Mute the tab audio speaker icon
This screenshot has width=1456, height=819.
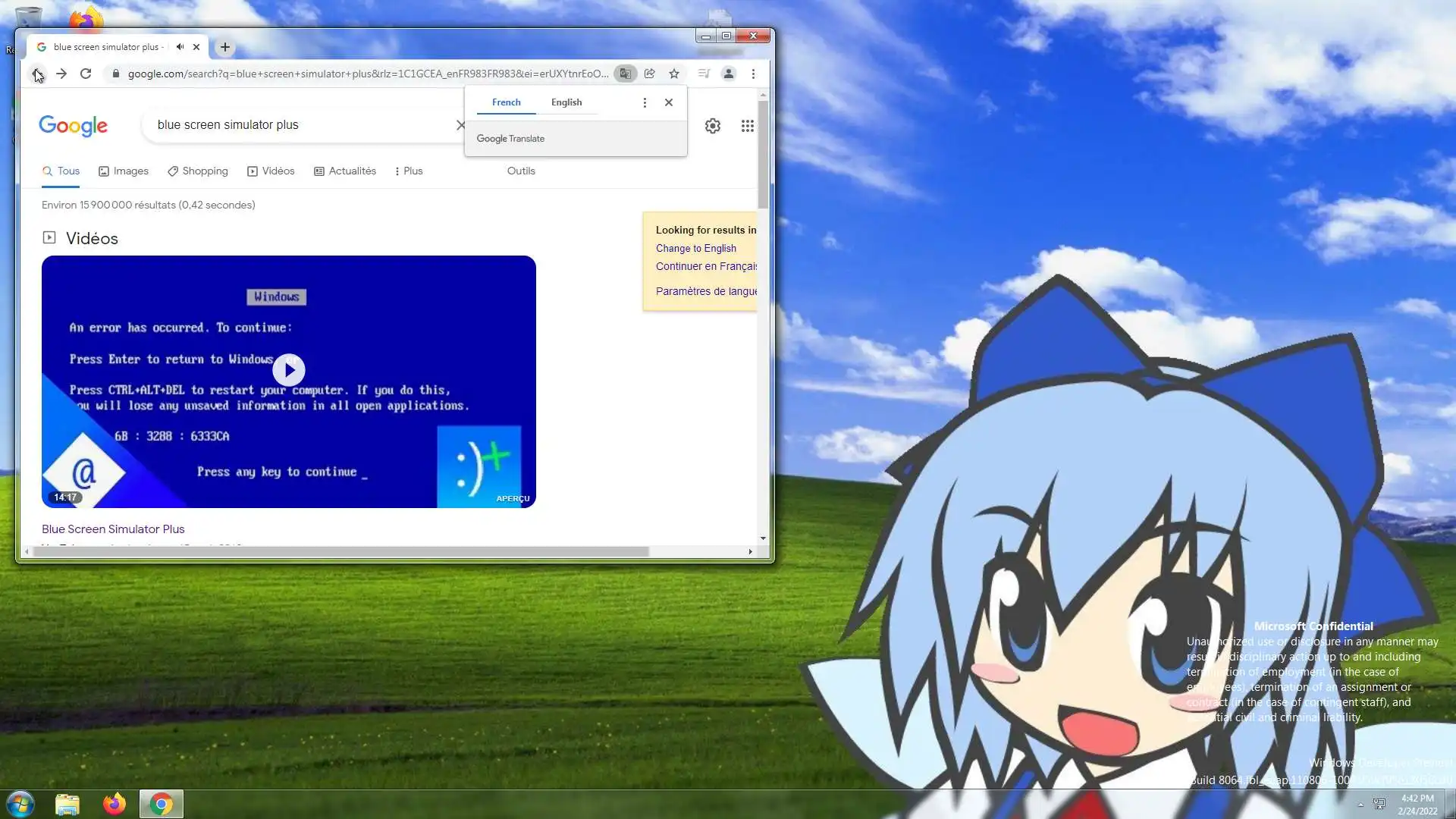click(180, 47)
